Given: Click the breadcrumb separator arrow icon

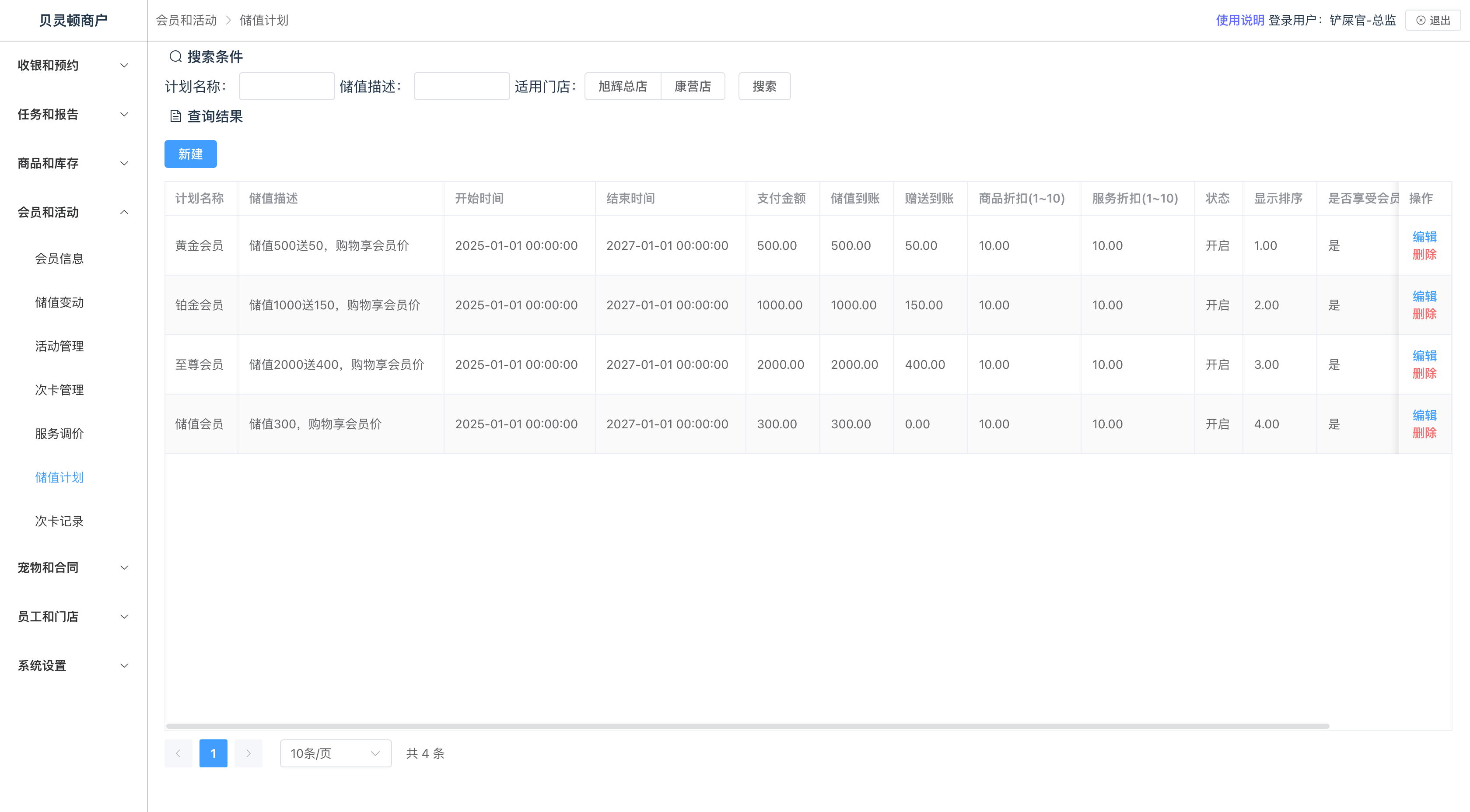Looking at the screenshot, I should click(x=228, y=21).
